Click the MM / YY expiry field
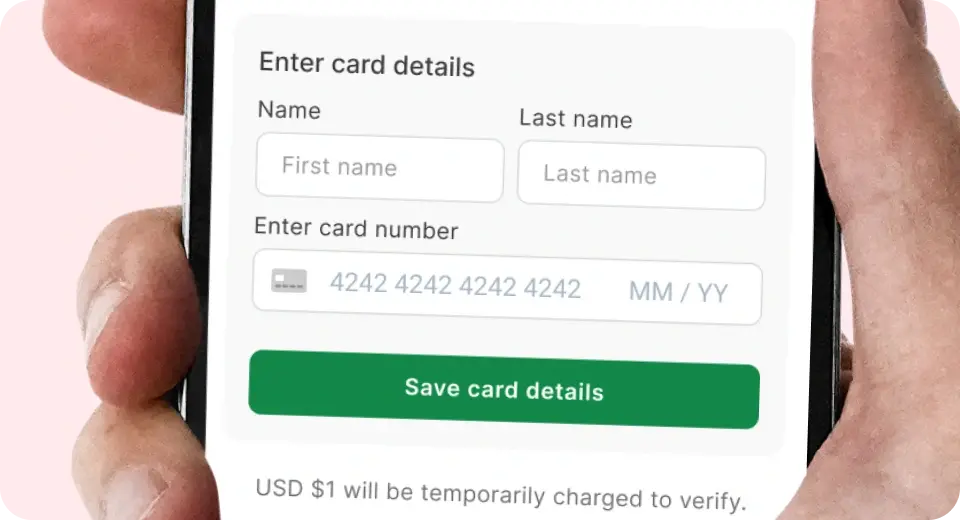 [x=679, y=293]
